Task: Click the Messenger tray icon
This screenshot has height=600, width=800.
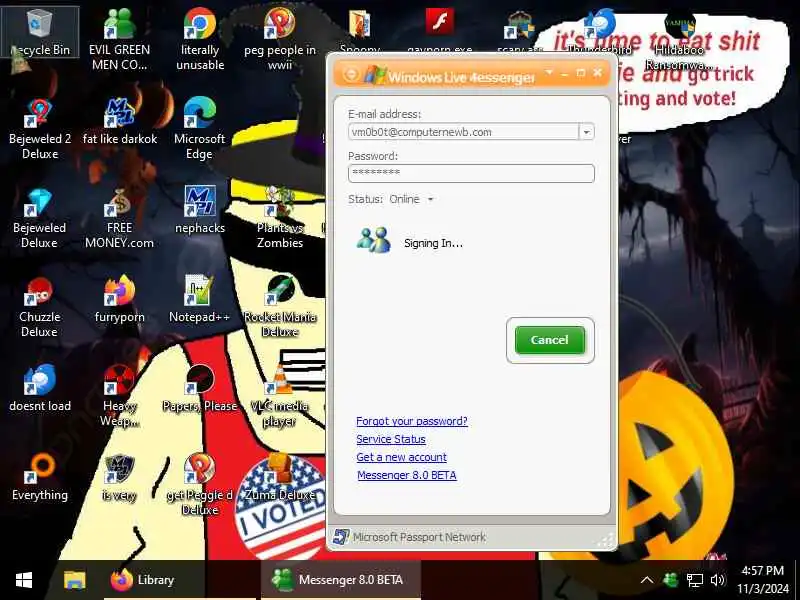Action: (670, 580)
